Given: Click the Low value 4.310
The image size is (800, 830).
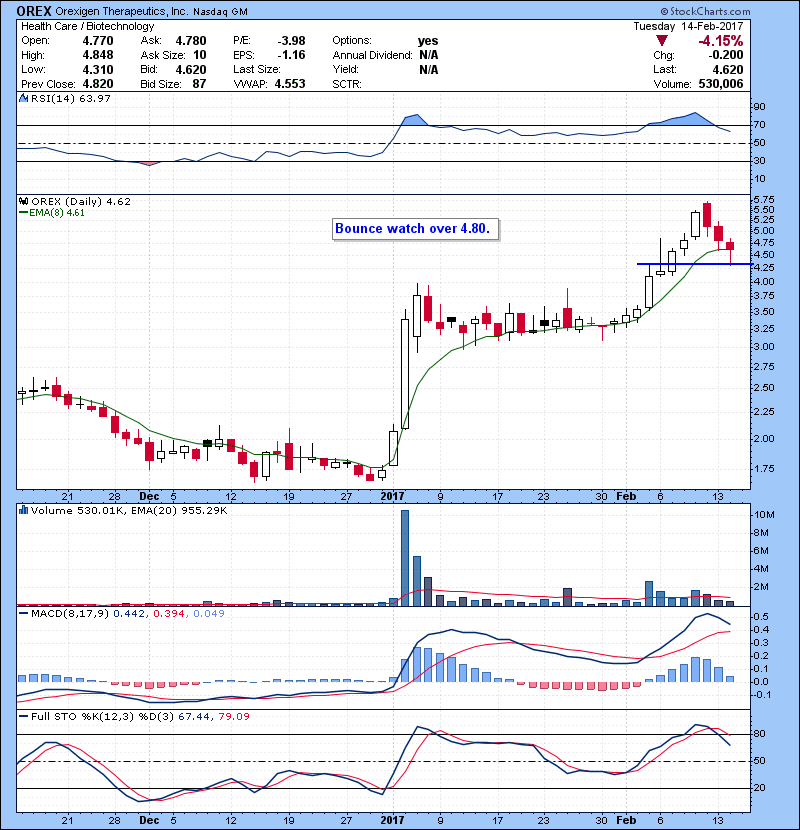Looking at the screenshot, I should [98, 69].
